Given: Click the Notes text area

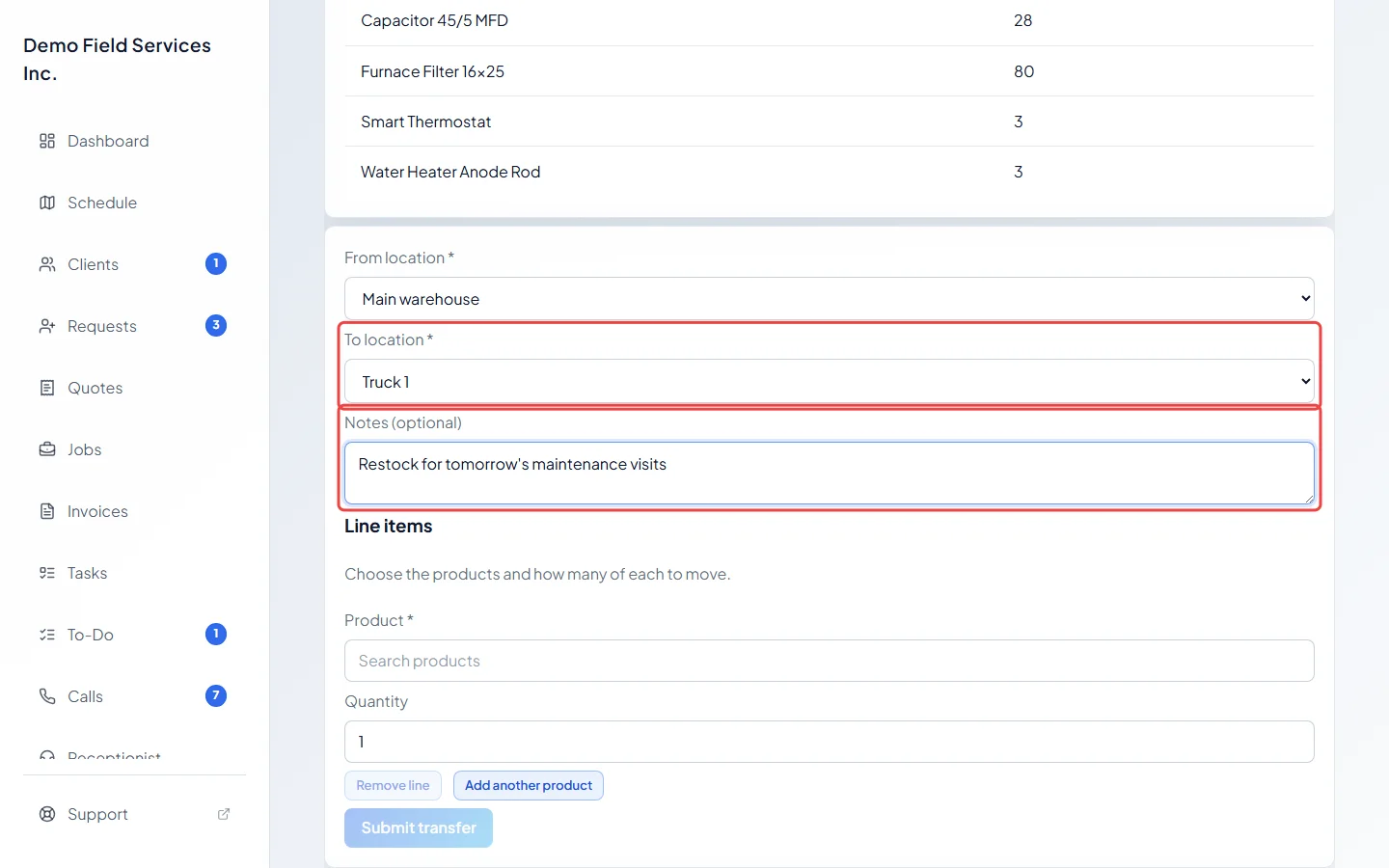Looking at the screenshot, I should pyautogui.click(x=830, y=473).
